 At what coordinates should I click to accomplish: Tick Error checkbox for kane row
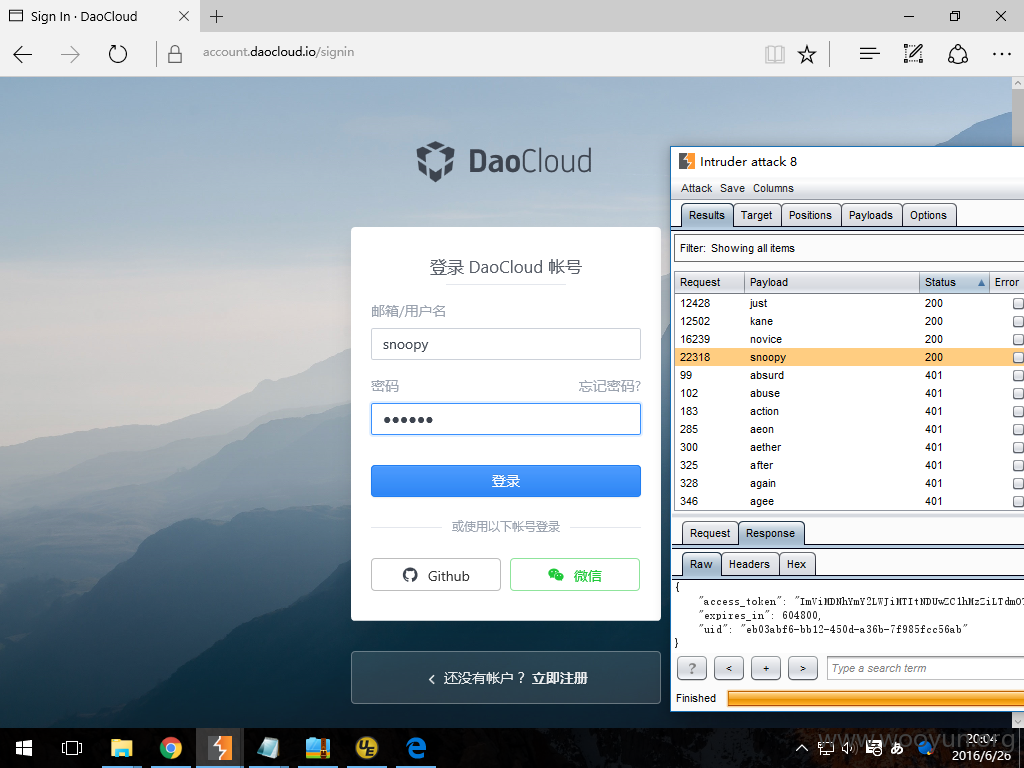[x=1017, y=321]
